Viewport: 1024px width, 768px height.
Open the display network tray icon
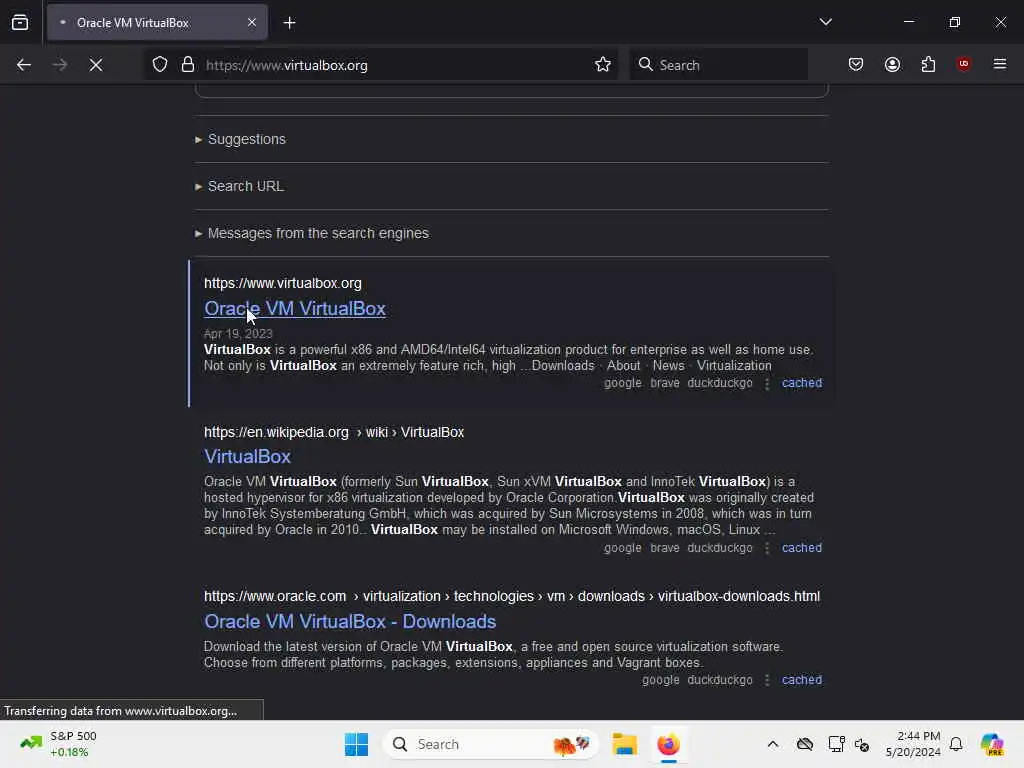click(836, 744)
